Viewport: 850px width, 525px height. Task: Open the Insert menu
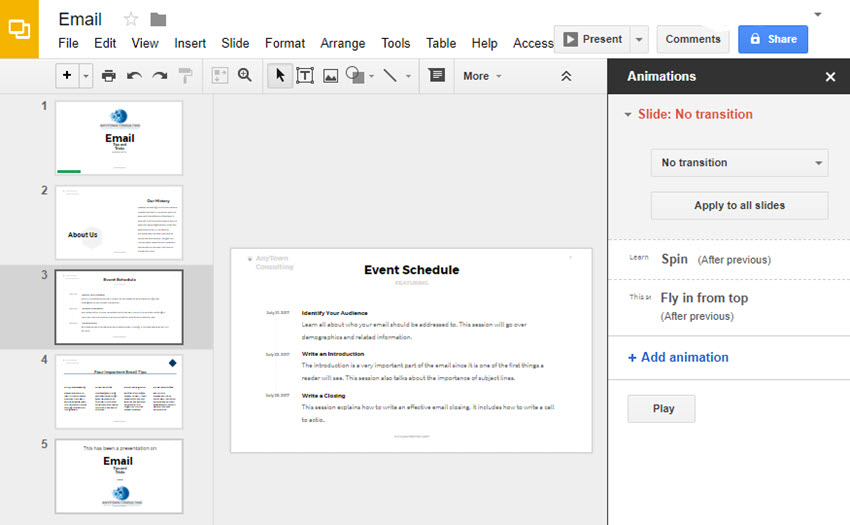190,43
